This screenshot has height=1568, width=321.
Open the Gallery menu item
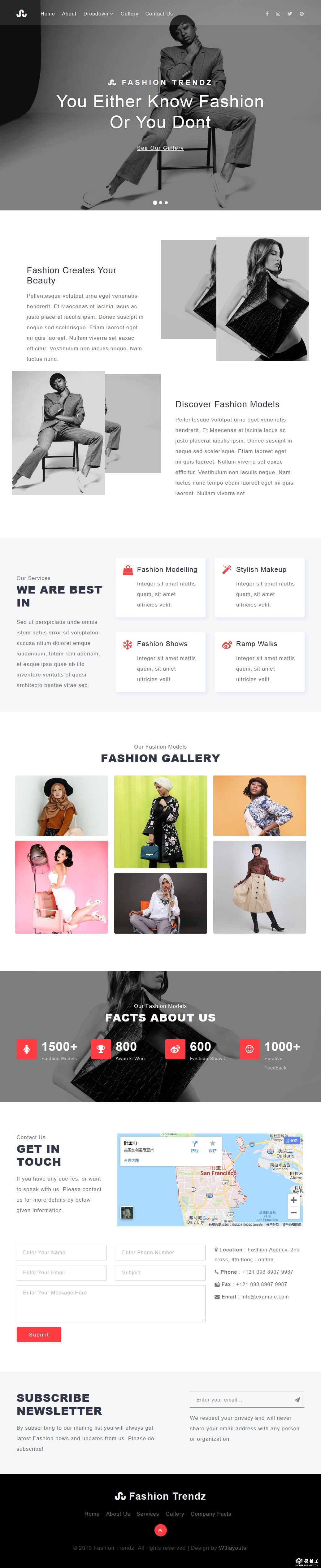[x=129, y=13]
